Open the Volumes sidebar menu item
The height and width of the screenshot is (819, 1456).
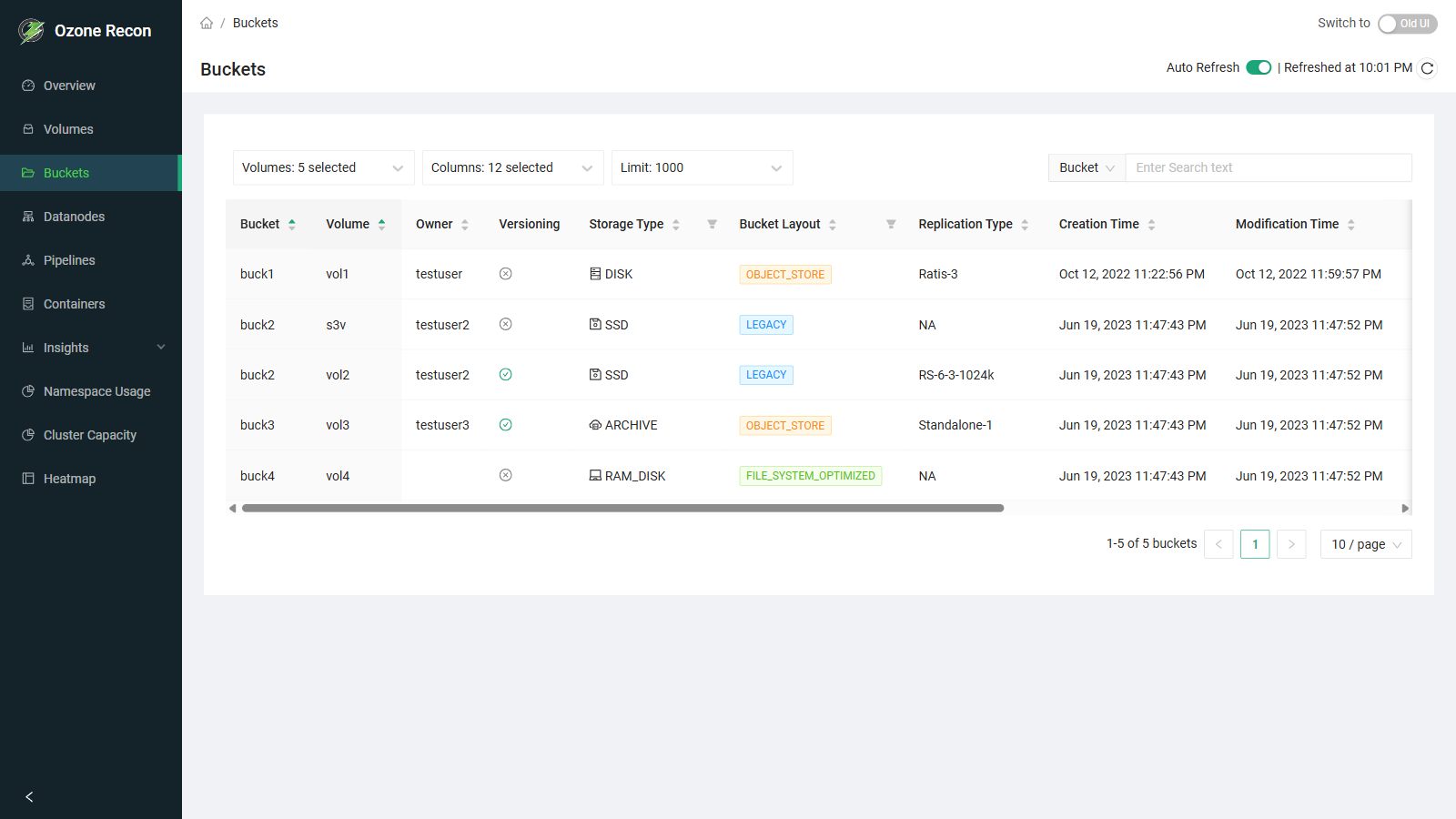[x=91, y=129]
